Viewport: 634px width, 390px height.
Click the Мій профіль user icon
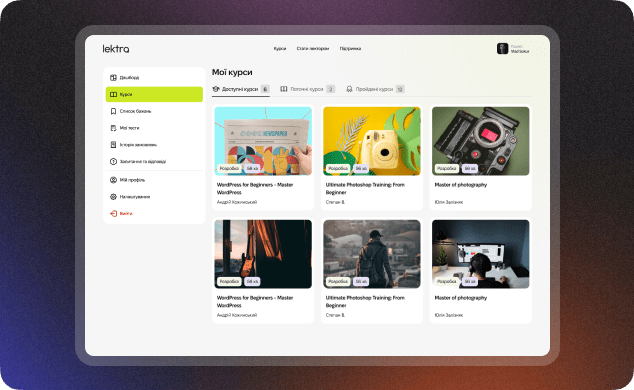(x=113, y=180)
